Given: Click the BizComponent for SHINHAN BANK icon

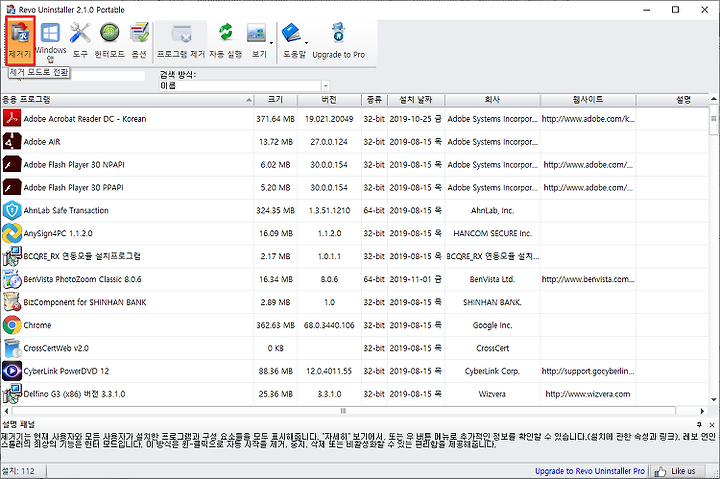Looking at the screenshot, I should 12,302.
